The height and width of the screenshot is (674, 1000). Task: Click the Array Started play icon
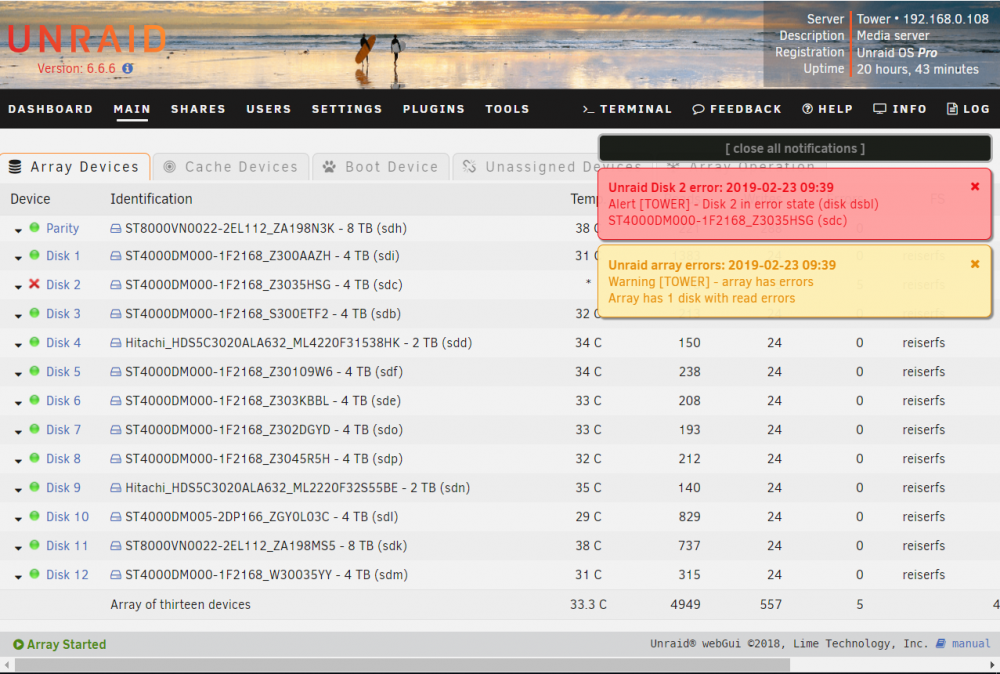(x=18, y=645)
